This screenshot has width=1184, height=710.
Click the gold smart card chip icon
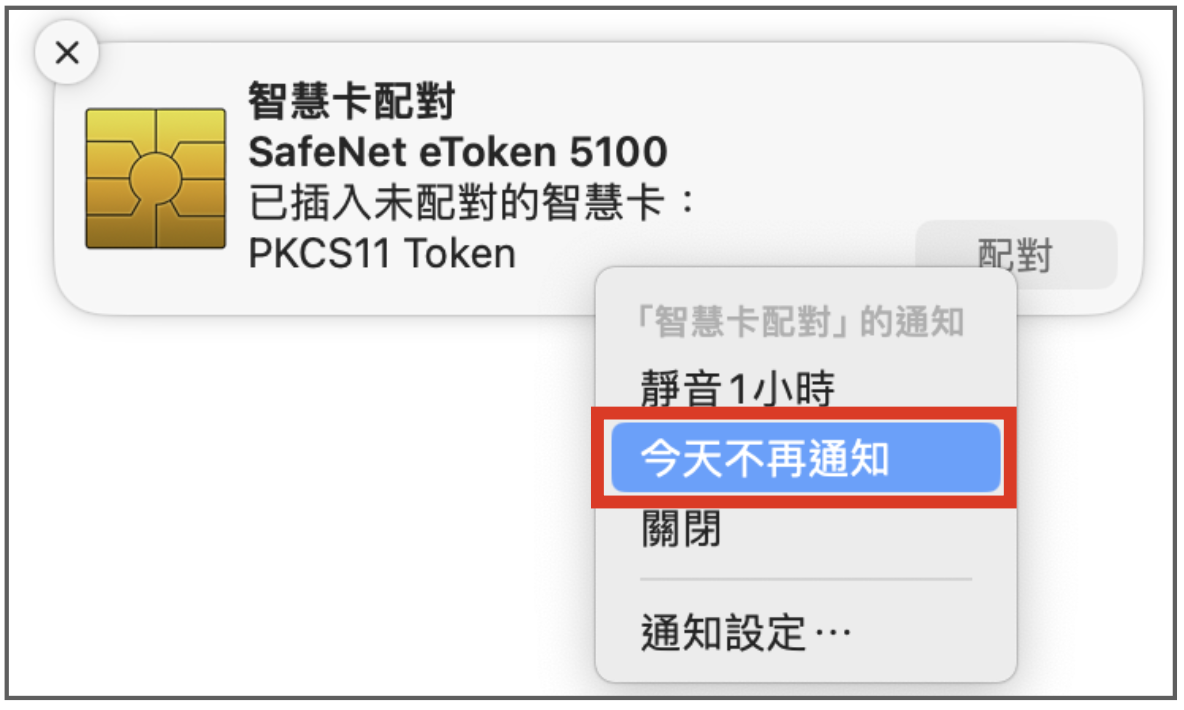pos(156,178)
